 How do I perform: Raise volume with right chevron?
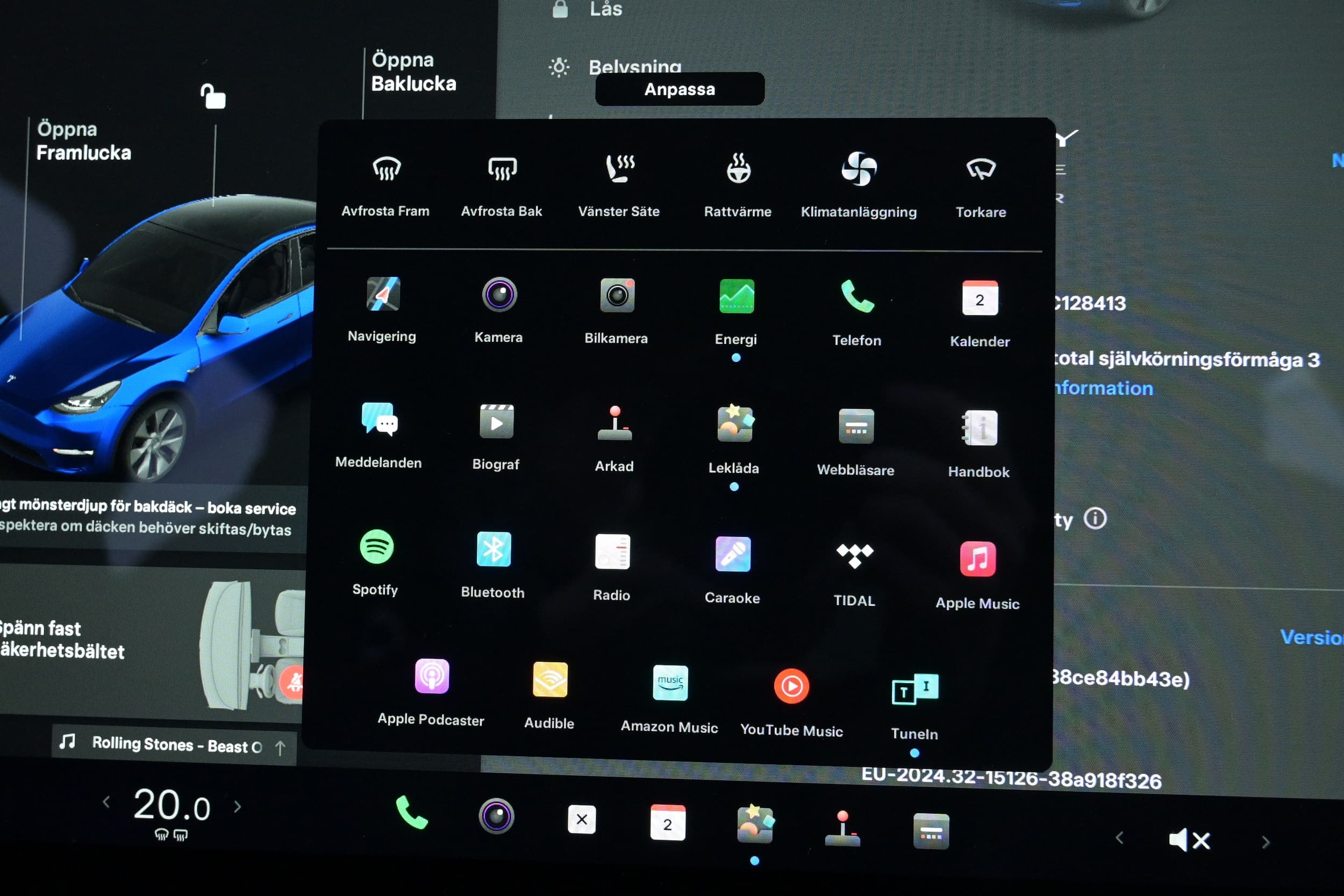tap(1266, 842)
